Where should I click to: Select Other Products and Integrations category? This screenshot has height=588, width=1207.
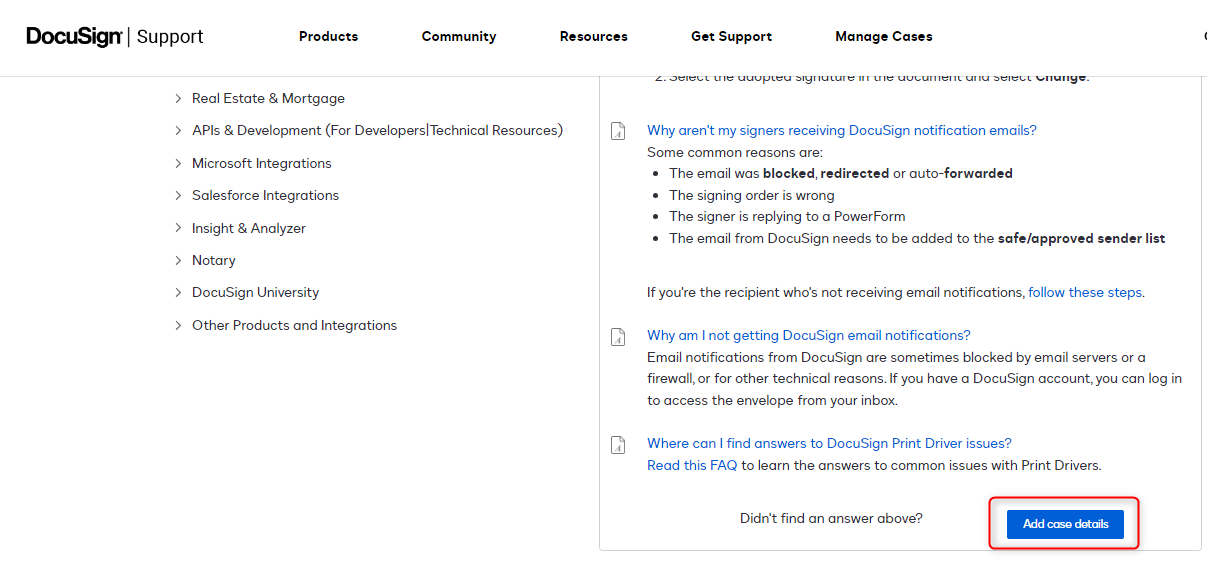294,326
